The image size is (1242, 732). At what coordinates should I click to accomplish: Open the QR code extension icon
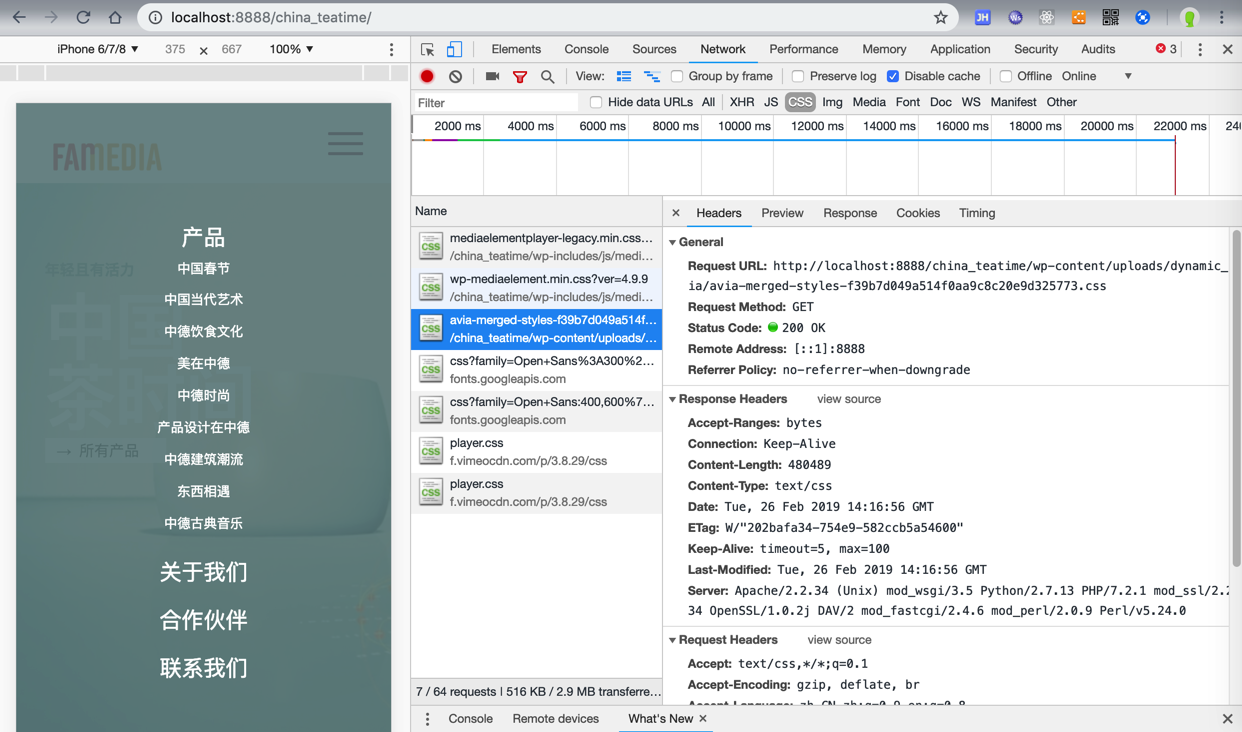(1110, 17)
